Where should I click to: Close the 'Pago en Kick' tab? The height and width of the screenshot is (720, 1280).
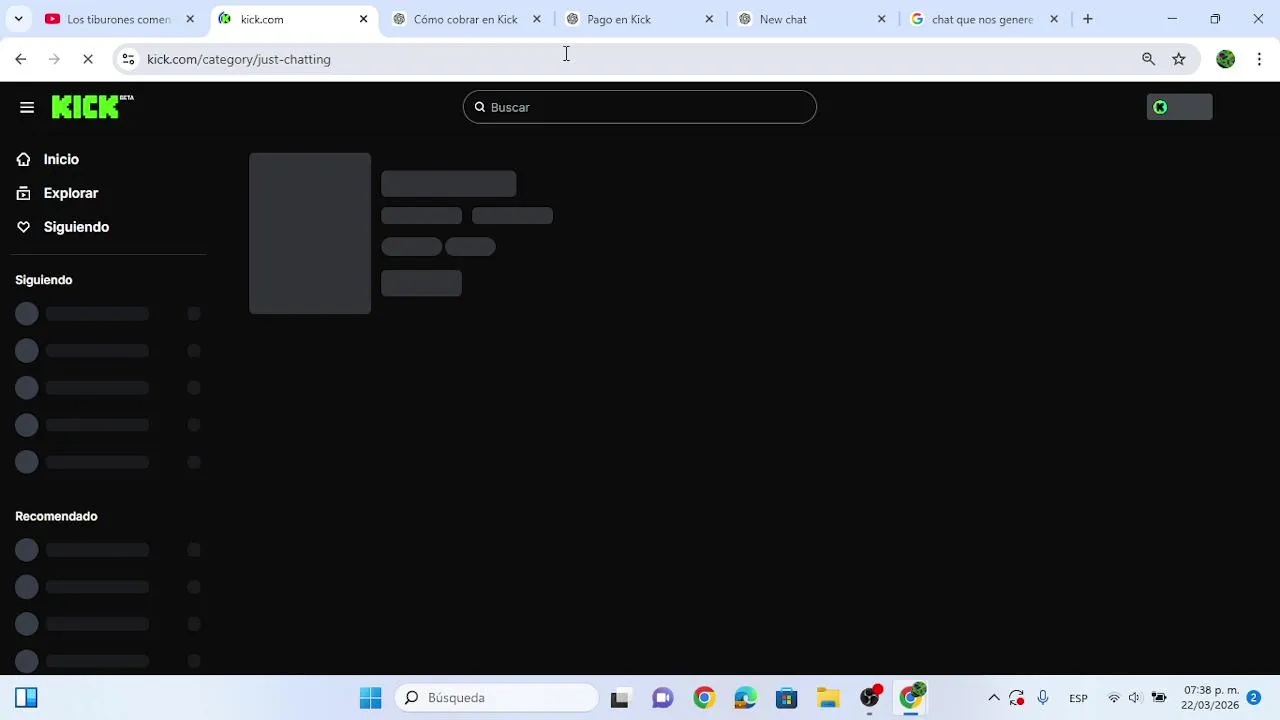[709, 19]
